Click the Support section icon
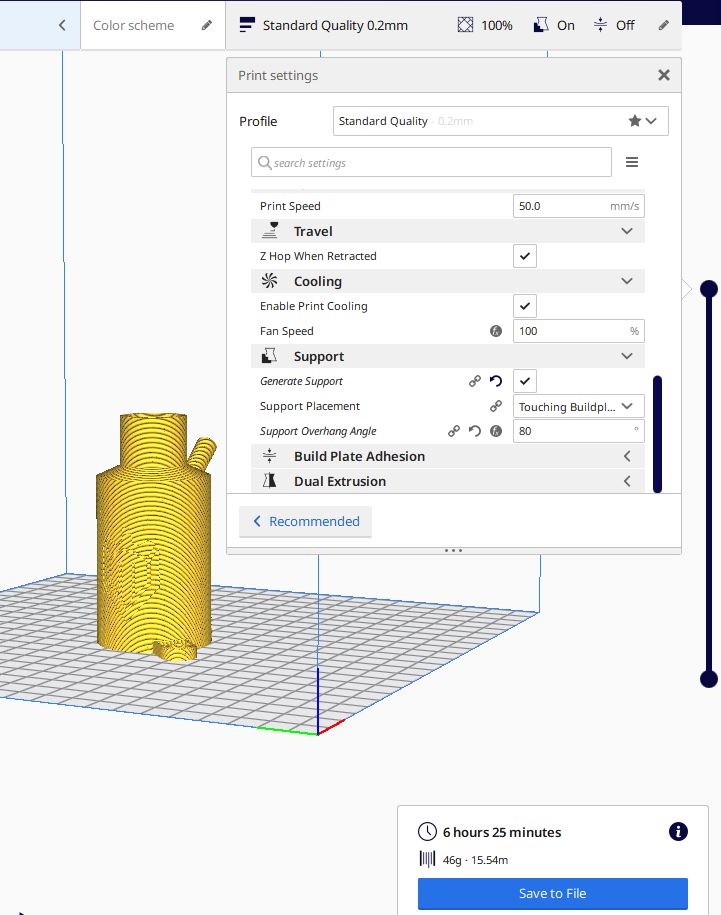The width and height of the screenshot is (721, 915). click(x=270, y=355)
